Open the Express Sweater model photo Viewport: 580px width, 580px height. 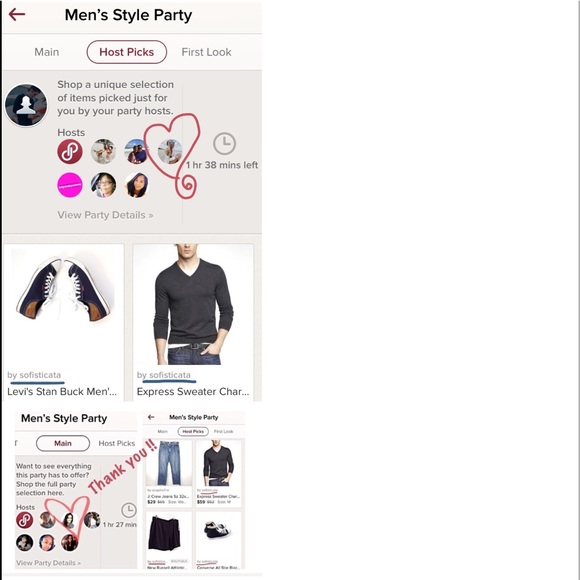tap(193, 304)
